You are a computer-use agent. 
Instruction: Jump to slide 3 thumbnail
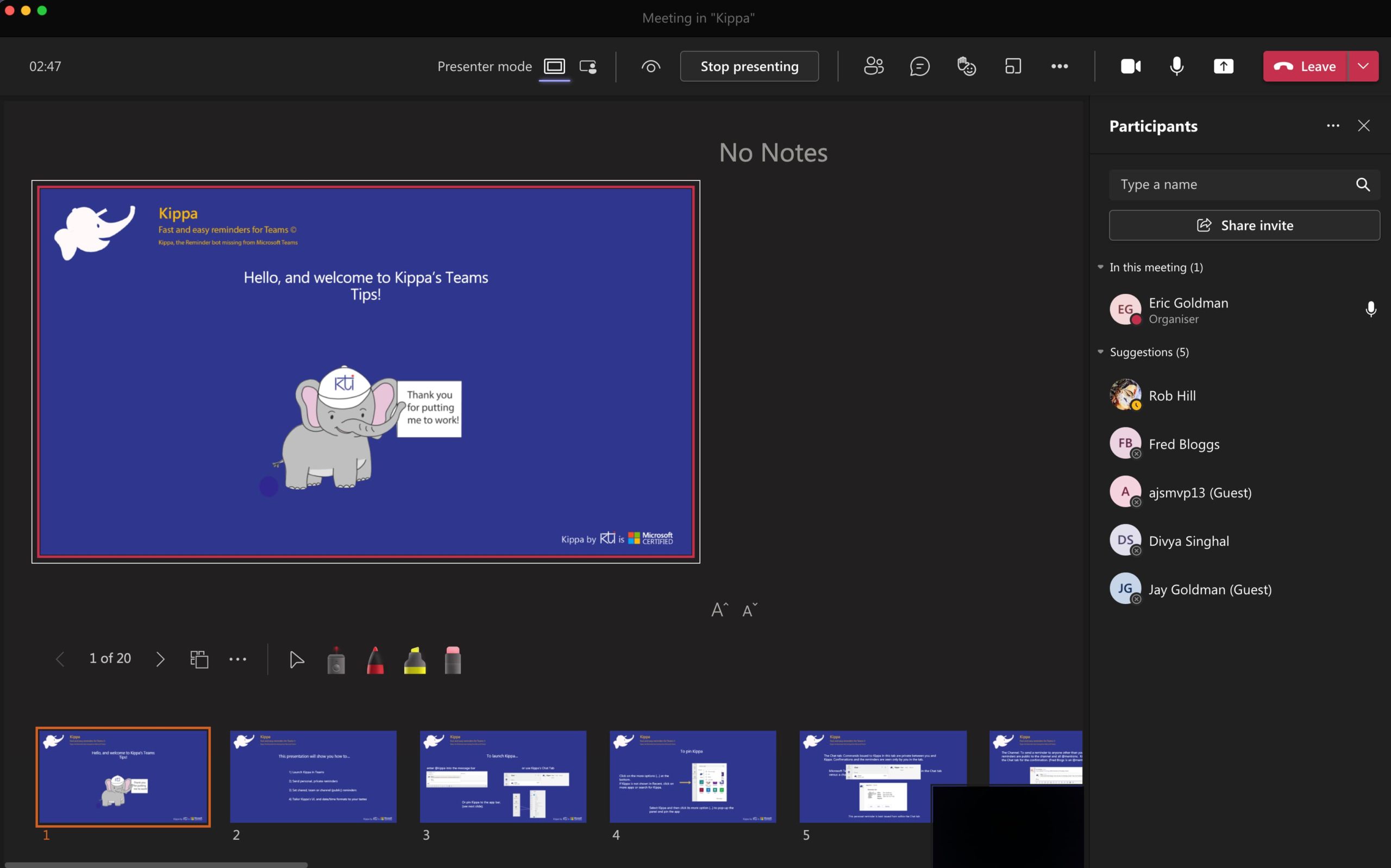tap(503, 777)
